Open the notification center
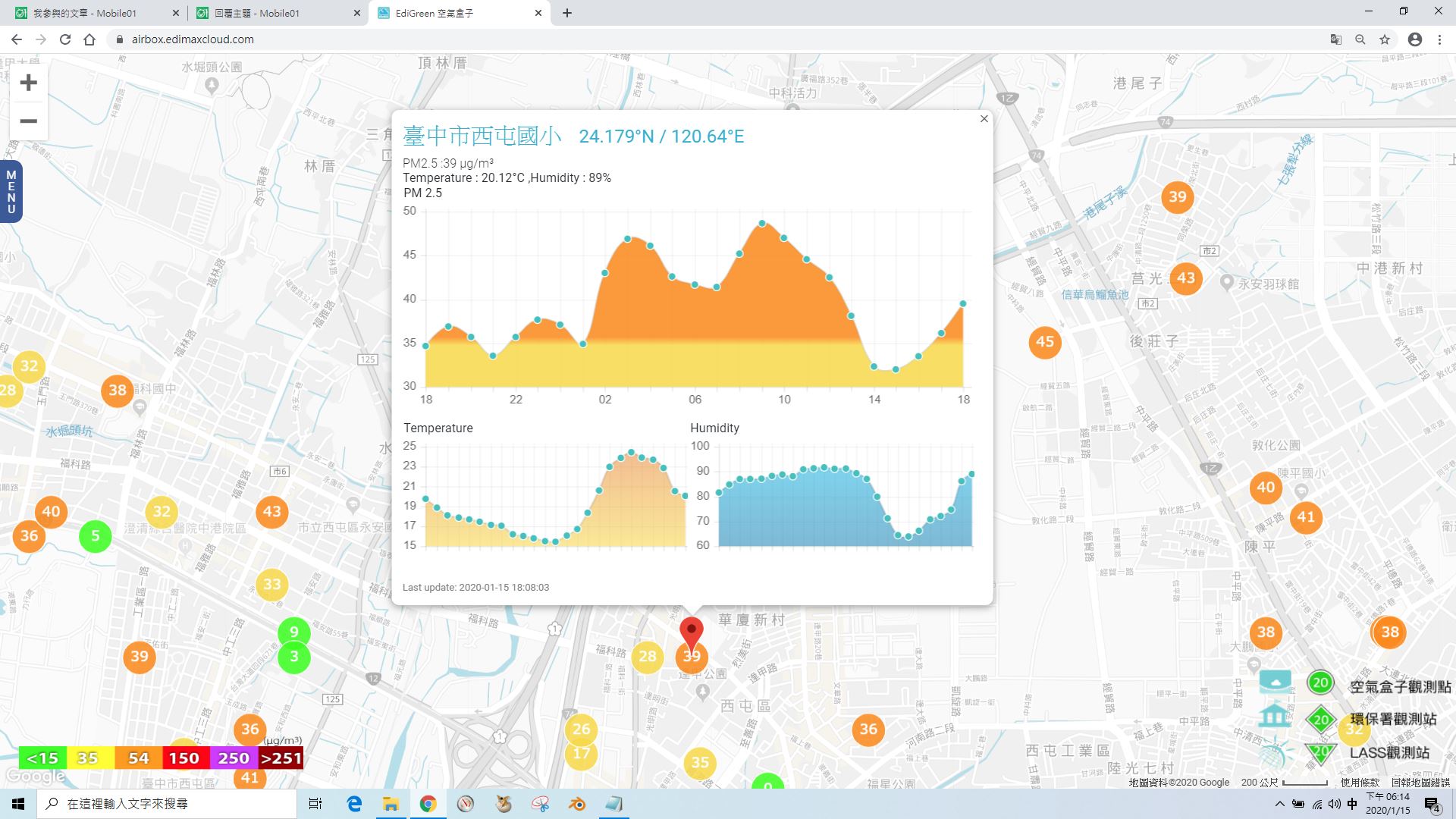Viewport: 1456px width, 819px height. (1432, 805)
